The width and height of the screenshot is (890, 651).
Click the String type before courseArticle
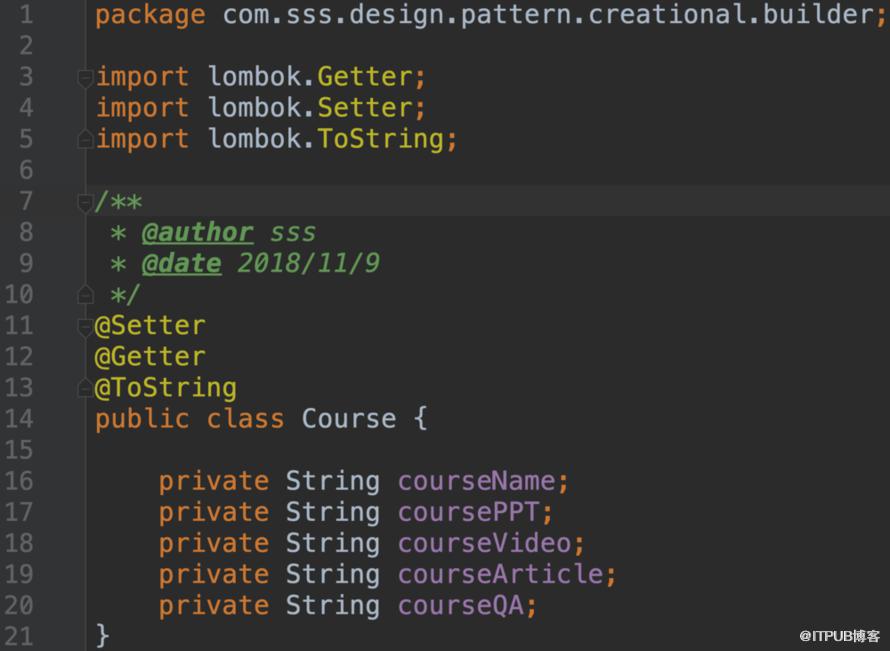[333, 576]
